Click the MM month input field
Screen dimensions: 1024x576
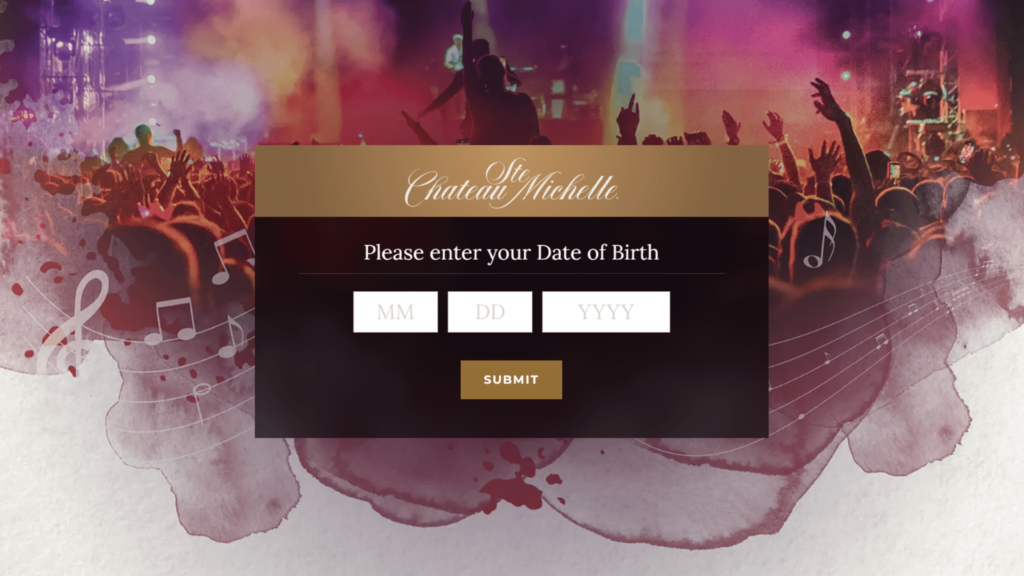point(395,312)
